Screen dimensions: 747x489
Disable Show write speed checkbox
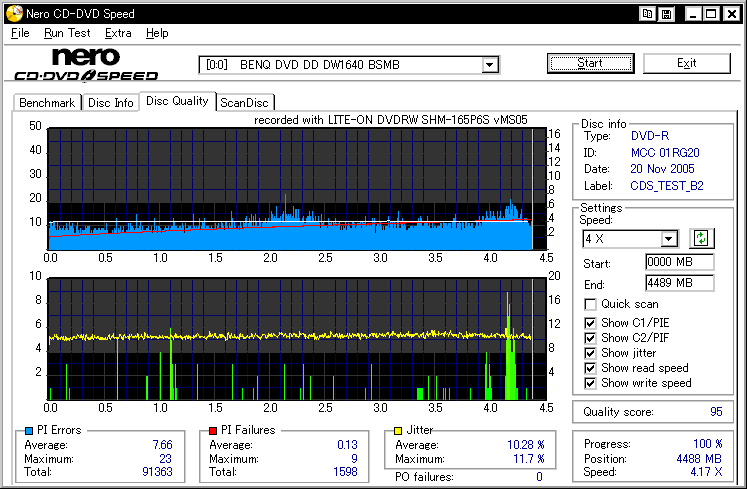(x=591, y=383)
